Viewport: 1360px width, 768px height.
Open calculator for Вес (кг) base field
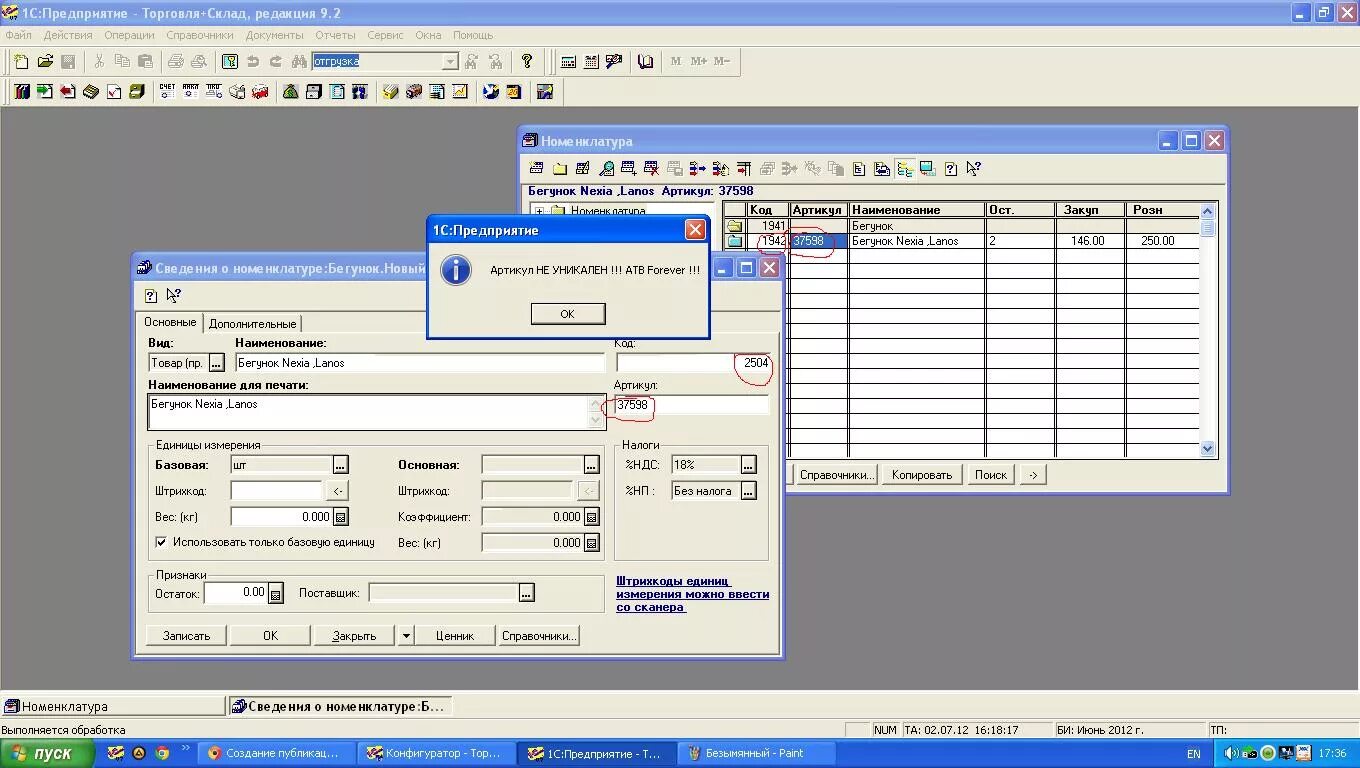[341, 517]
